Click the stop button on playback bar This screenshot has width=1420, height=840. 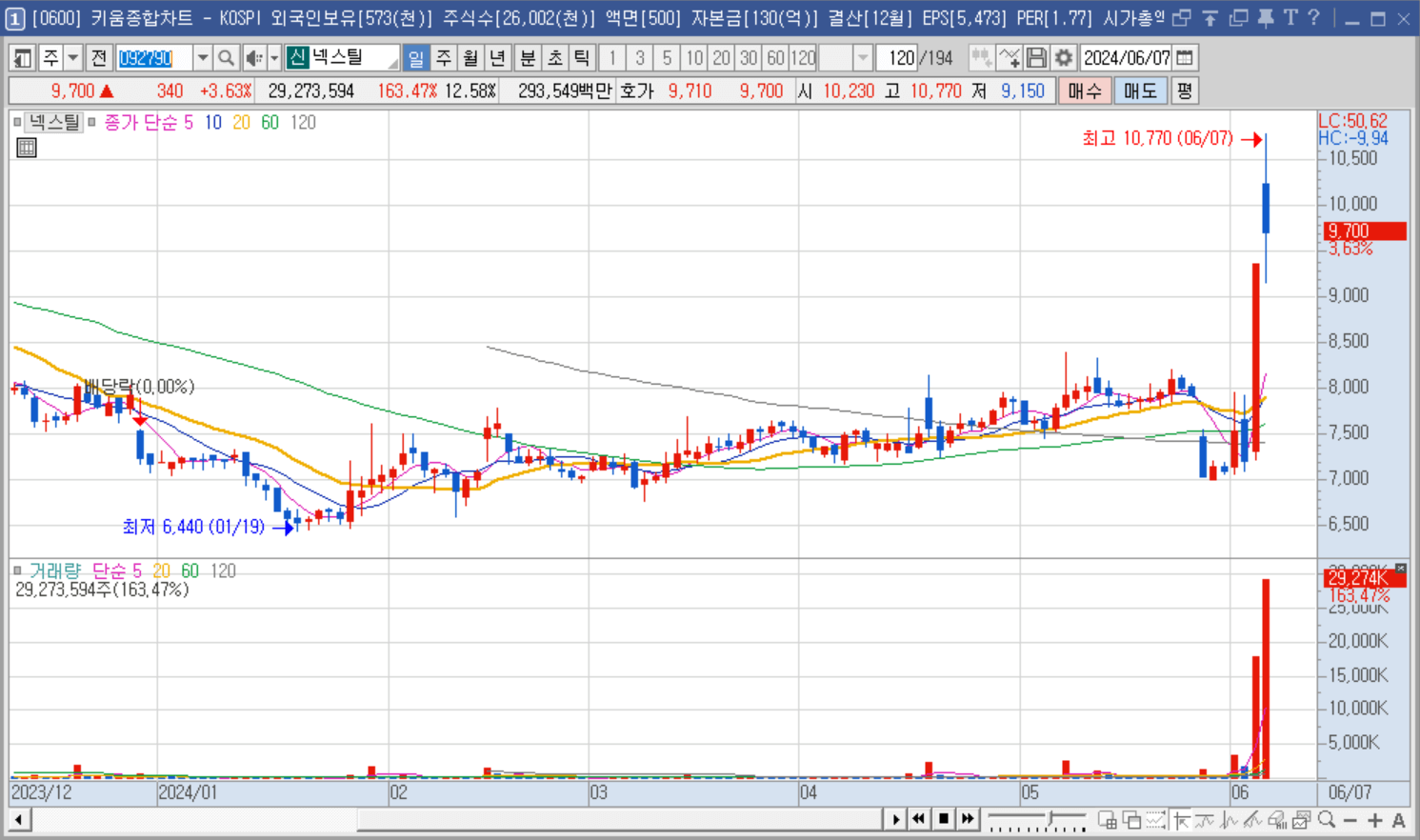coord(944,819)
